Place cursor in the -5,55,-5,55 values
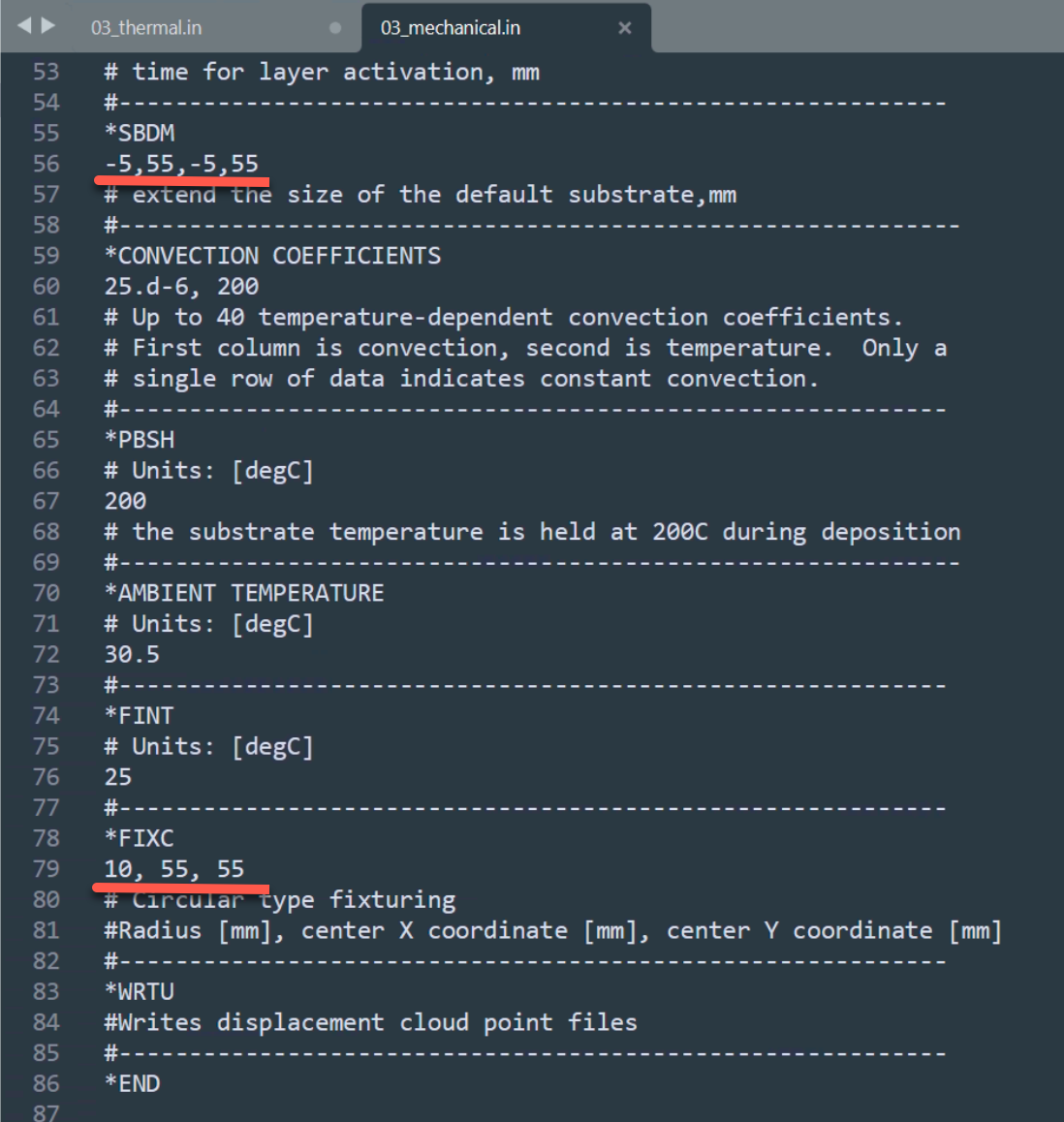 [181, 164]
